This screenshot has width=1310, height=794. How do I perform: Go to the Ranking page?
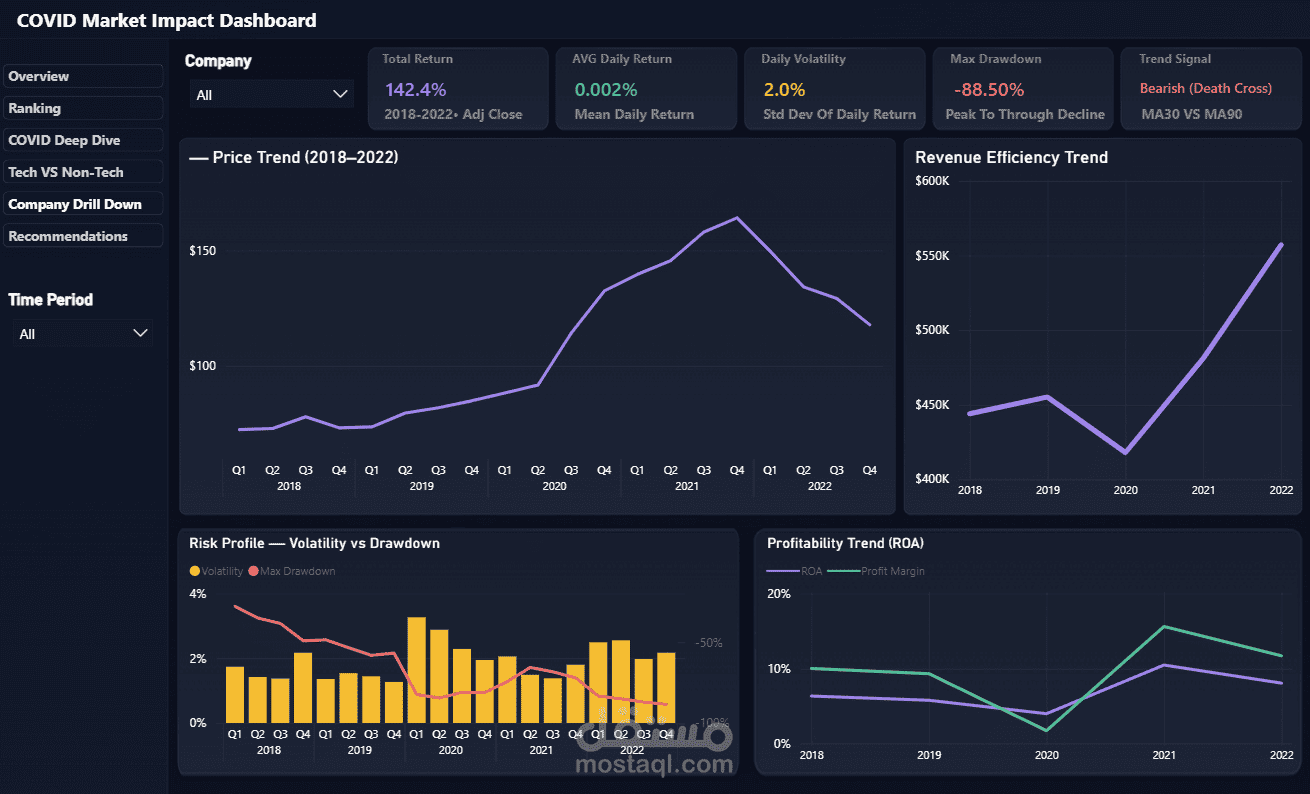tap(83, 108)
